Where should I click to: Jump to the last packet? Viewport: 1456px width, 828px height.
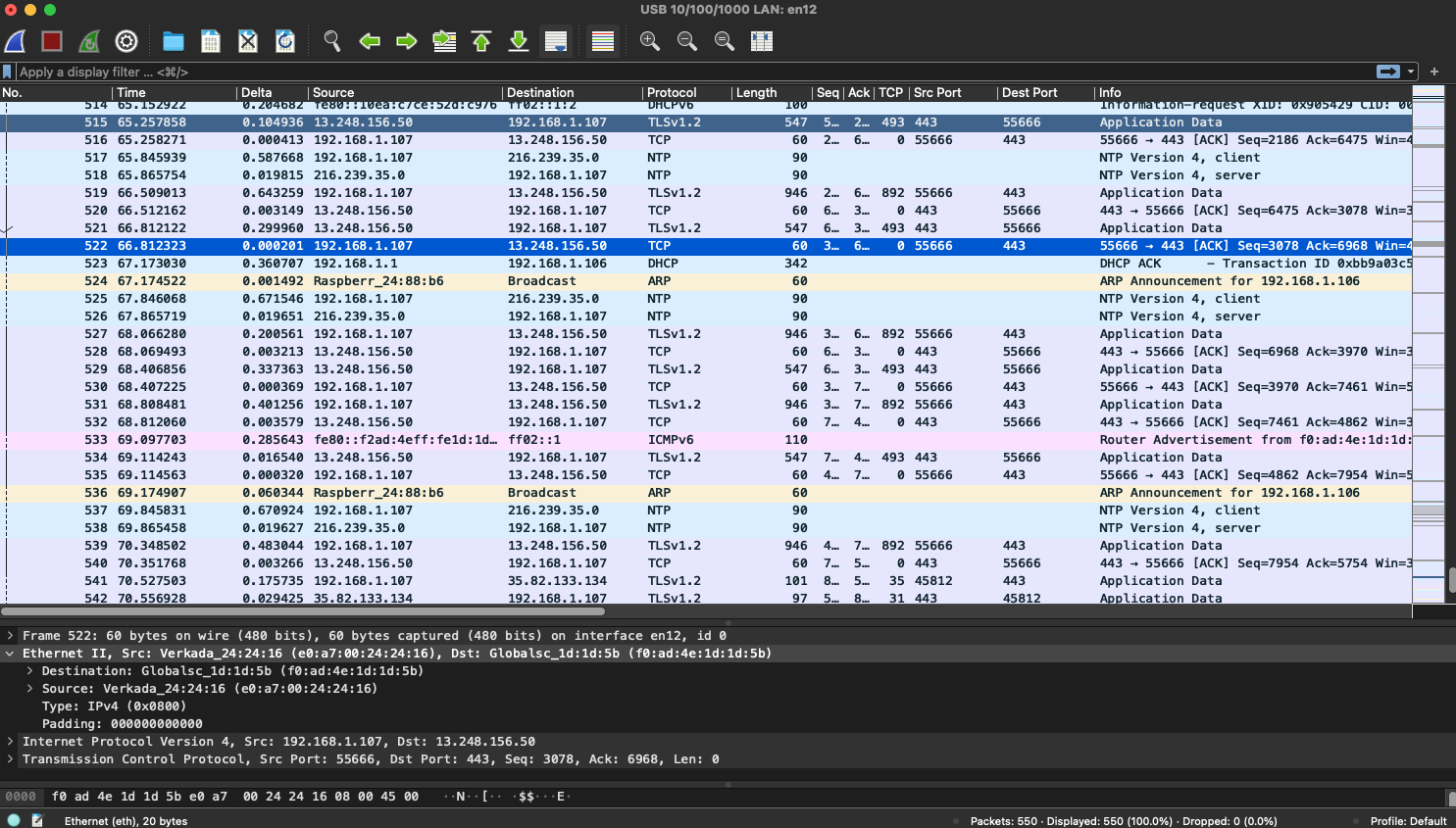click(519, 41)
